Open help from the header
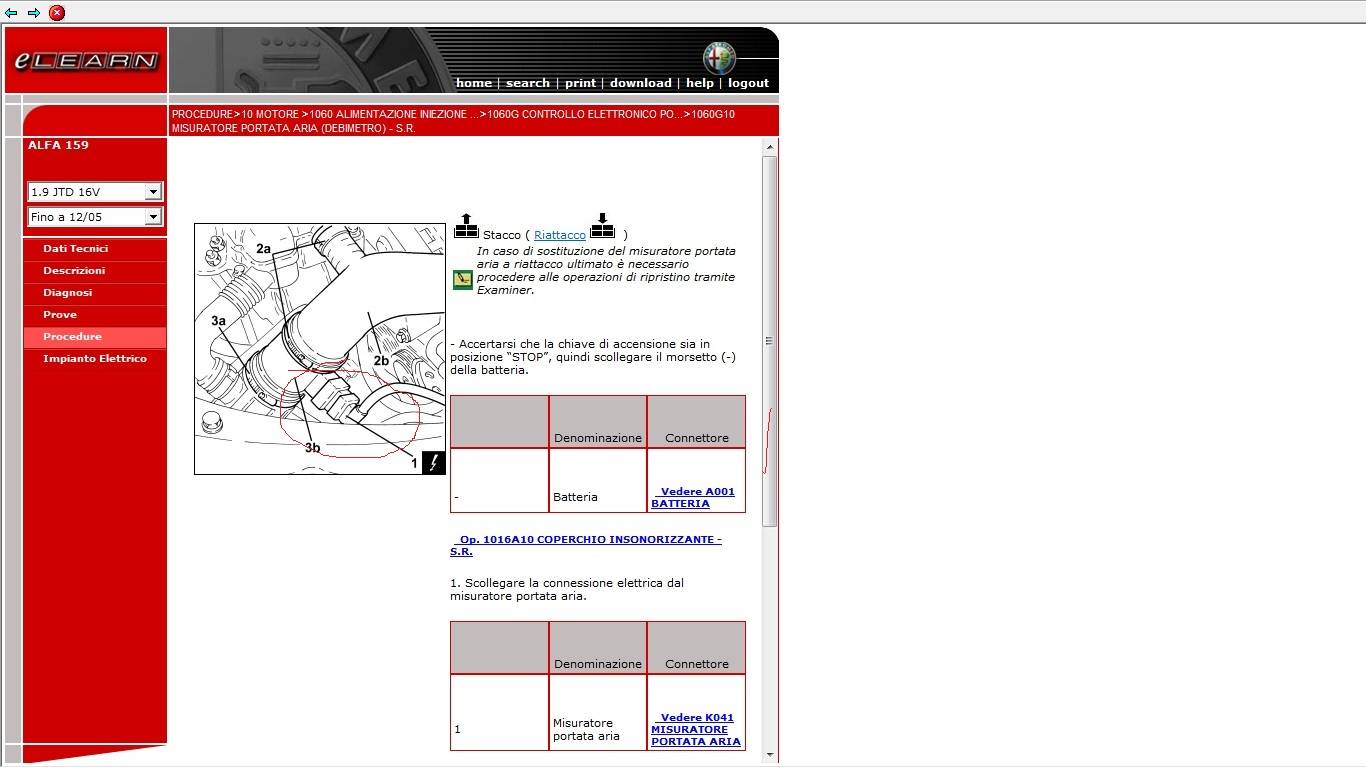1366x768 pixels. pos(700,83)
